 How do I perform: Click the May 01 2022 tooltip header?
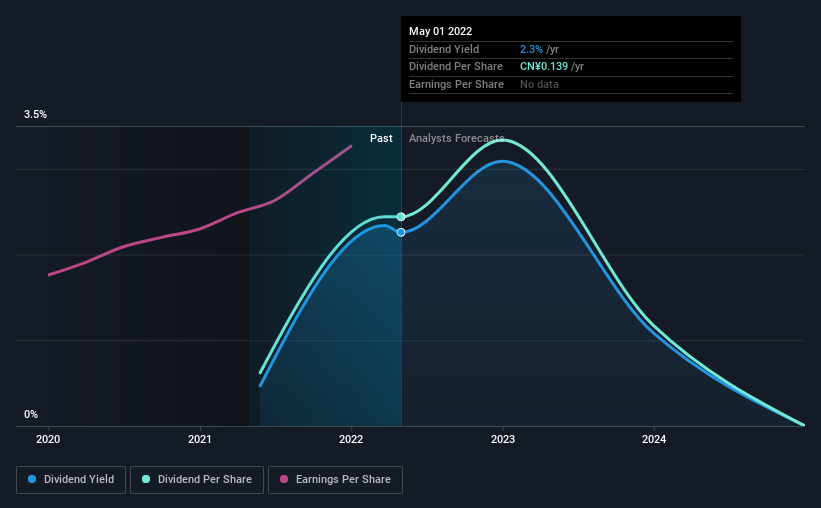click(x=440, y=31)
